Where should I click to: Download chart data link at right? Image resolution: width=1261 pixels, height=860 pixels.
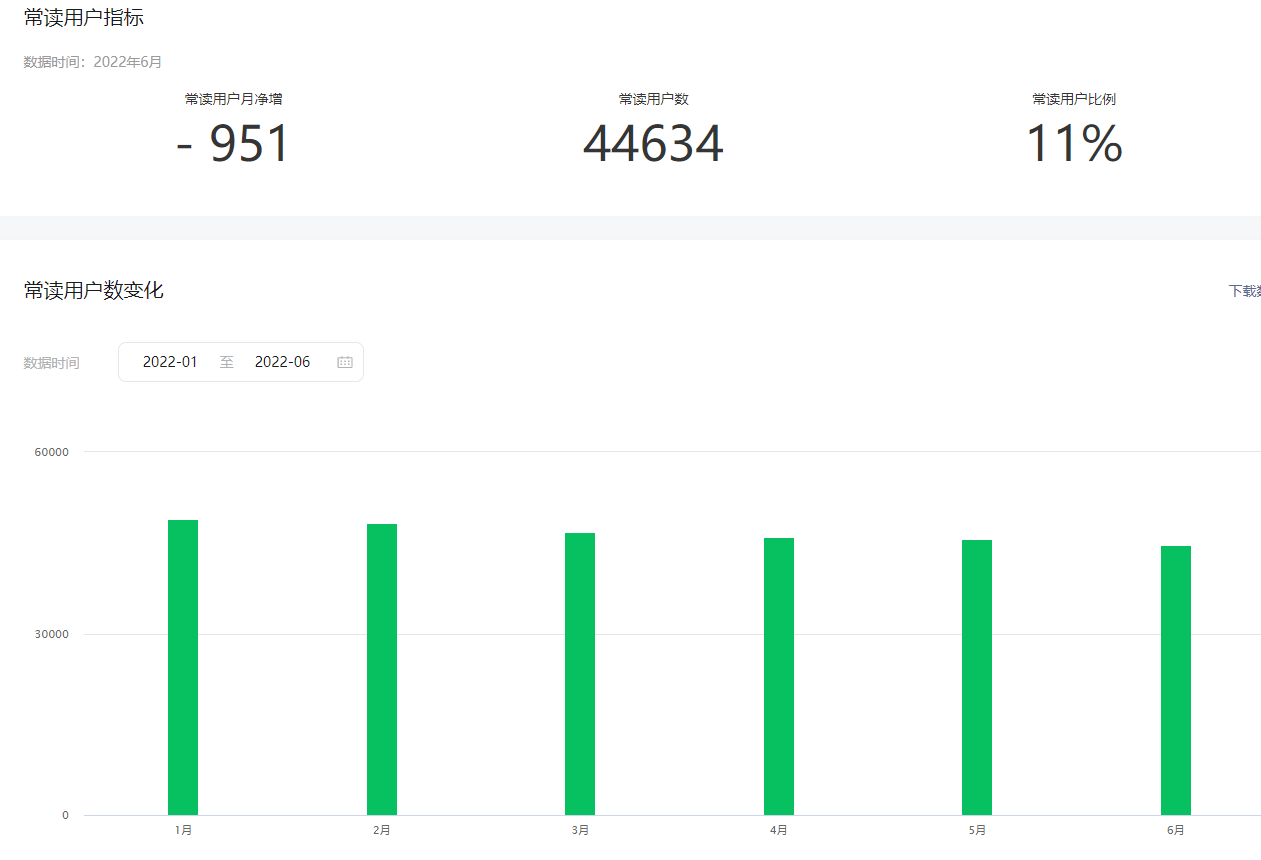1244,291
